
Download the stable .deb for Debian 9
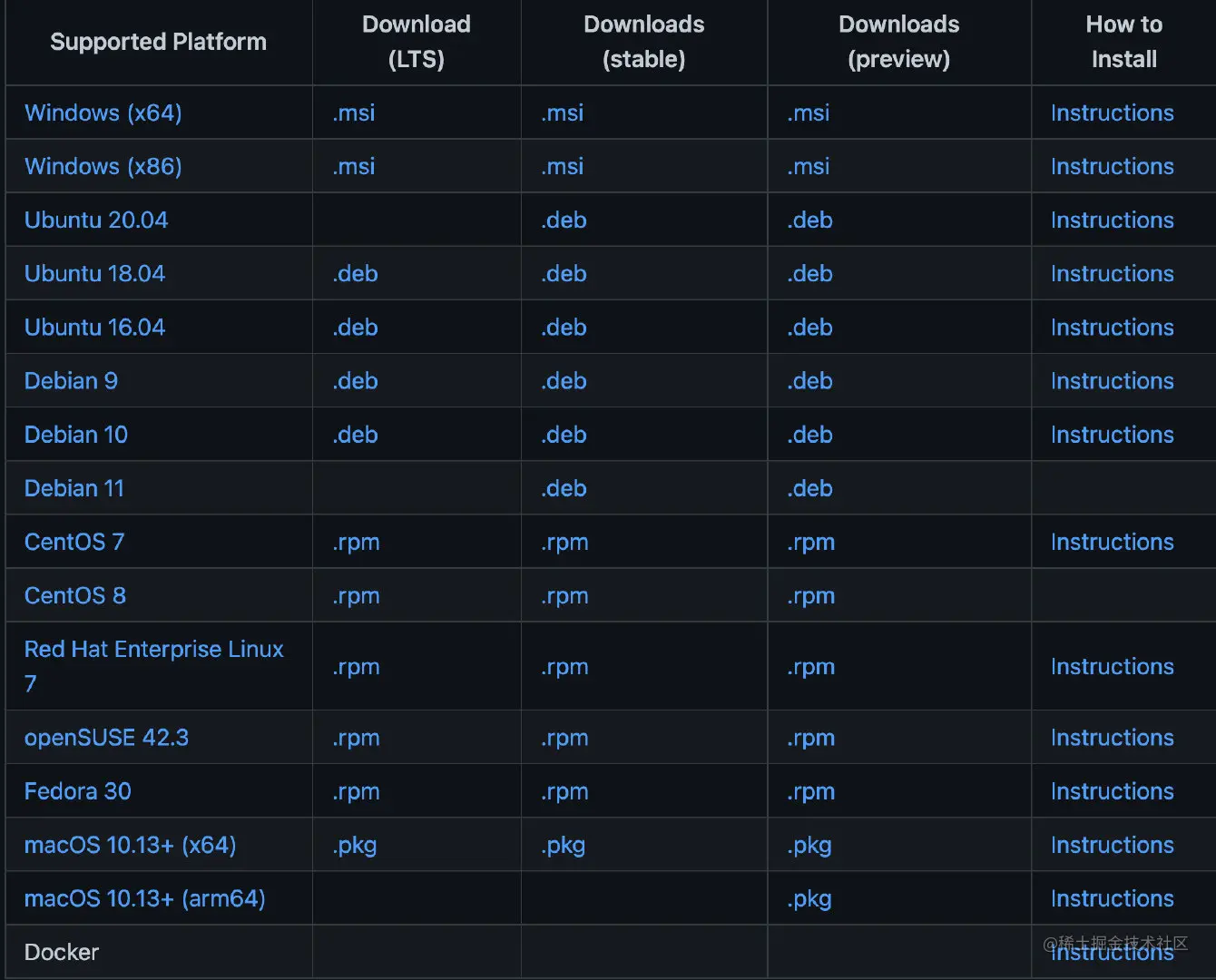[564, 380]
